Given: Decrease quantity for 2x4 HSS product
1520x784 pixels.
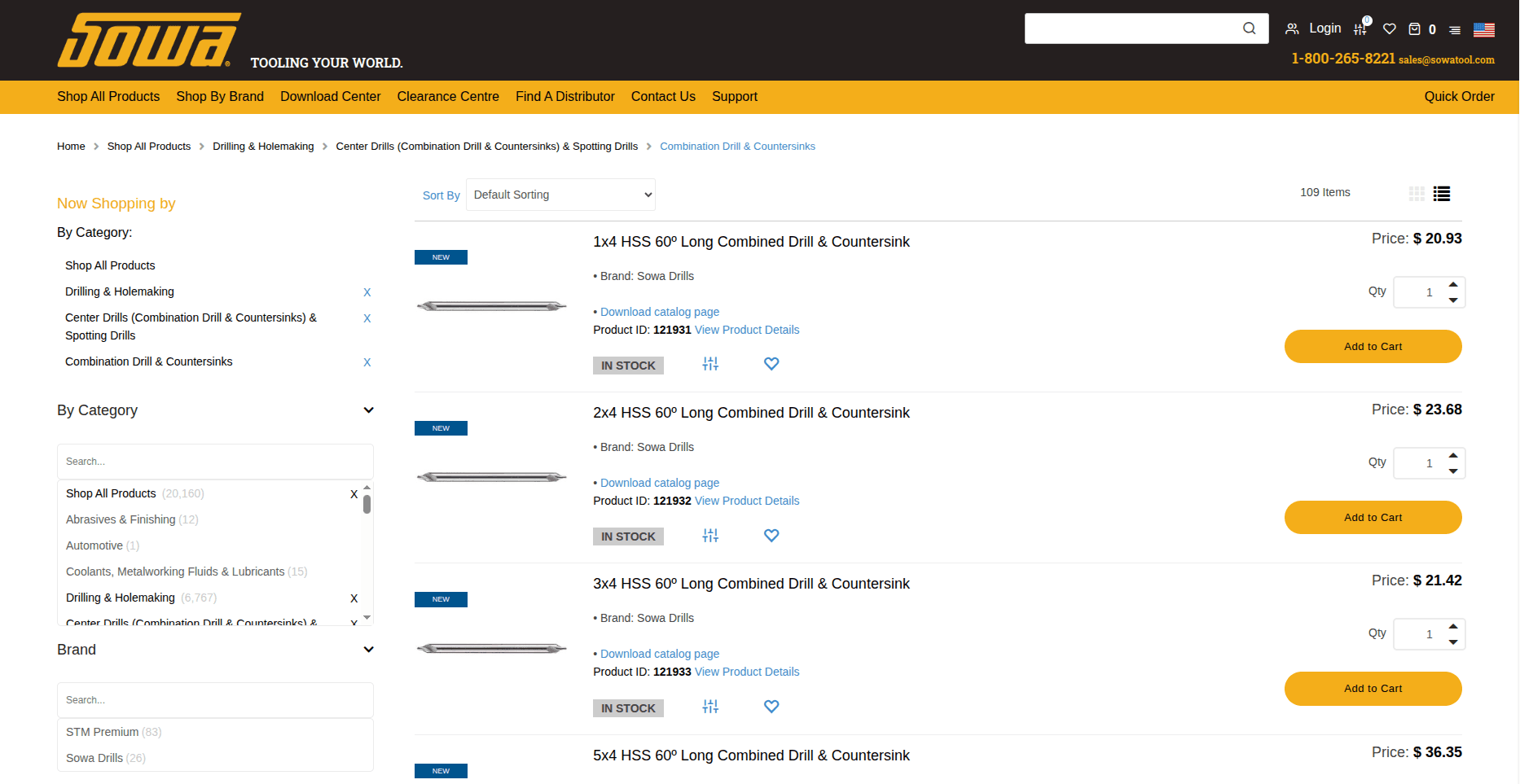Looking at the screenshot, I should click(1453, 471).
